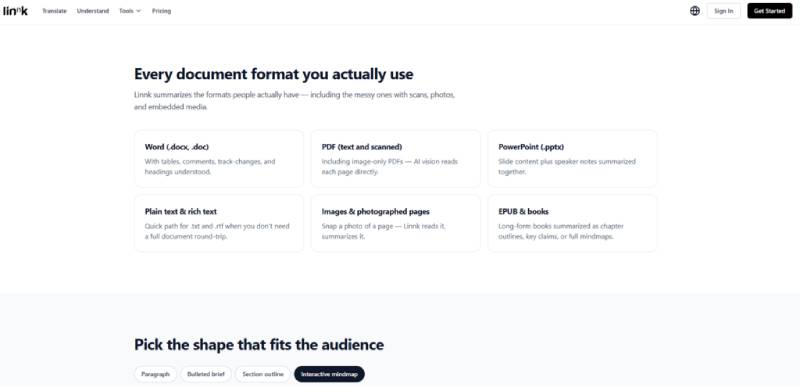
Task: Click text 'Including image-only PDFs'
Action: (362, 162)
